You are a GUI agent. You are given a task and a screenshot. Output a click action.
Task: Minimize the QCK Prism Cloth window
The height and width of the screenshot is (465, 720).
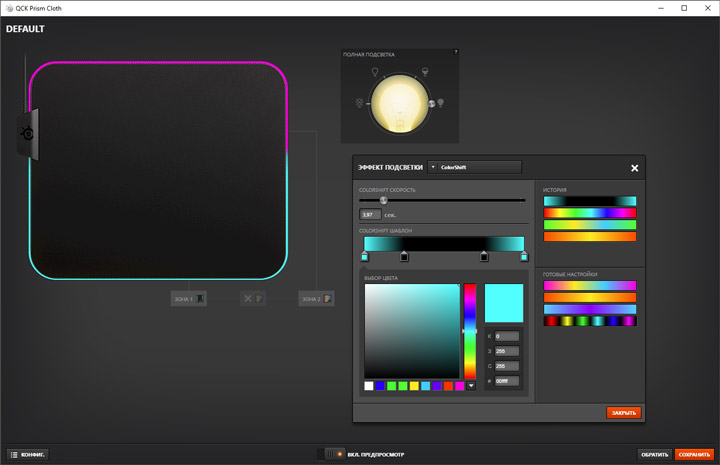(x=661, y=8)
